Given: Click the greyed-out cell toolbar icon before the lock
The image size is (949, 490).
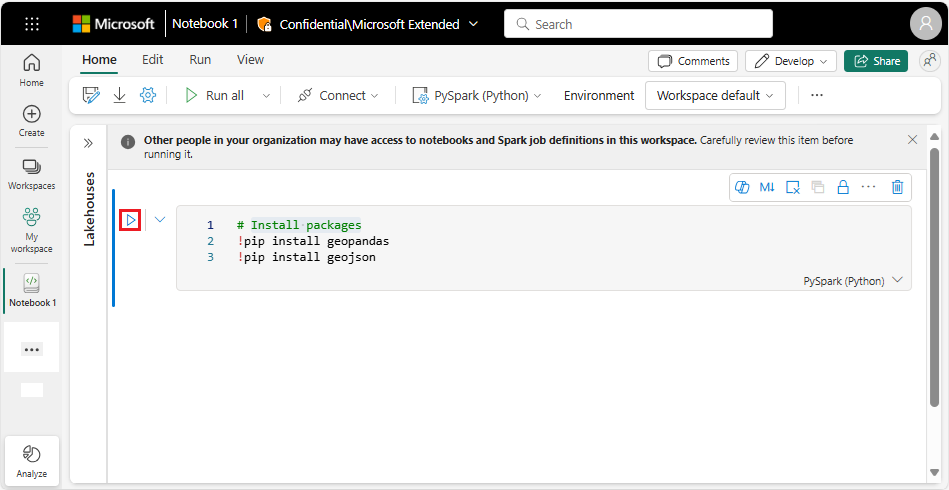Looking at the screenshot, I should tap(818, 187).
